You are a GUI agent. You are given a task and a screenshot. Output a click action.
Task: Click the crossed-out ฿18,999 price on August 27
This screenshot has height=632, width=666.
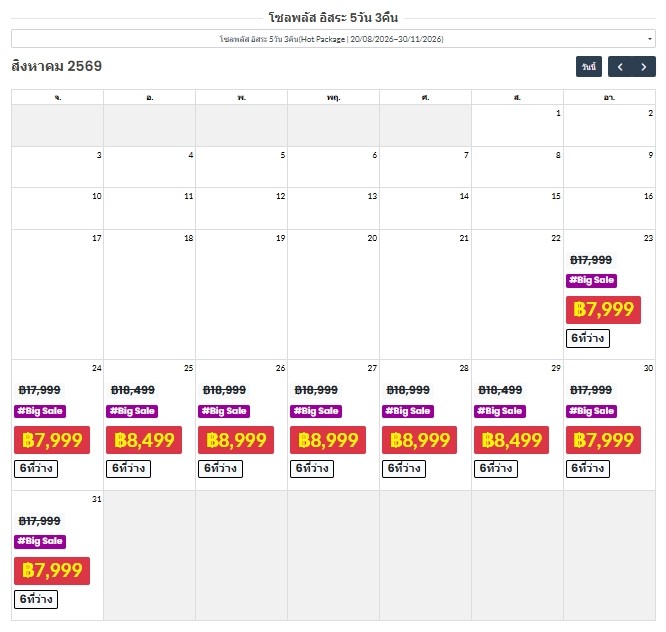316,390
